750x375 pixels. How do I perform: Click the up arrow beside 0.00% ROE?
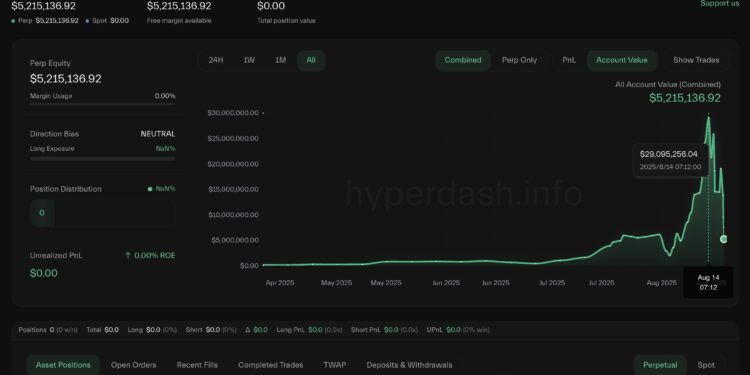[x=128, y=255]
